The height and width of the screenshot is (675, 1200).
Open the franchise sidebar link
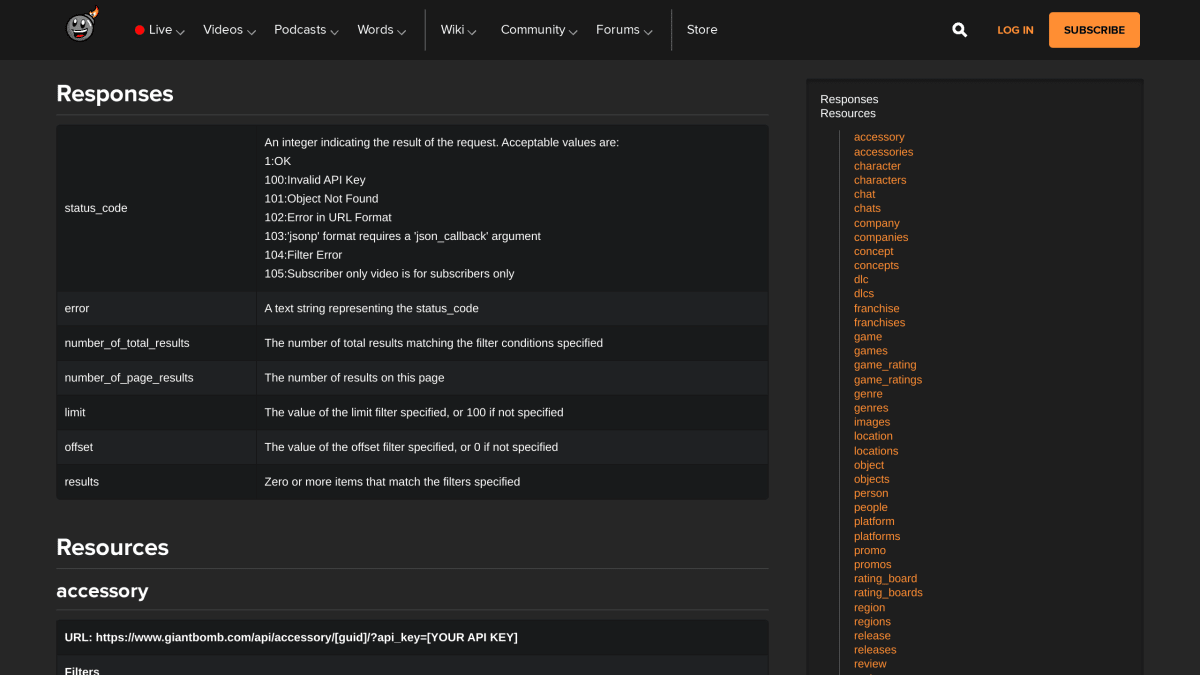click(x=877, y=308)
